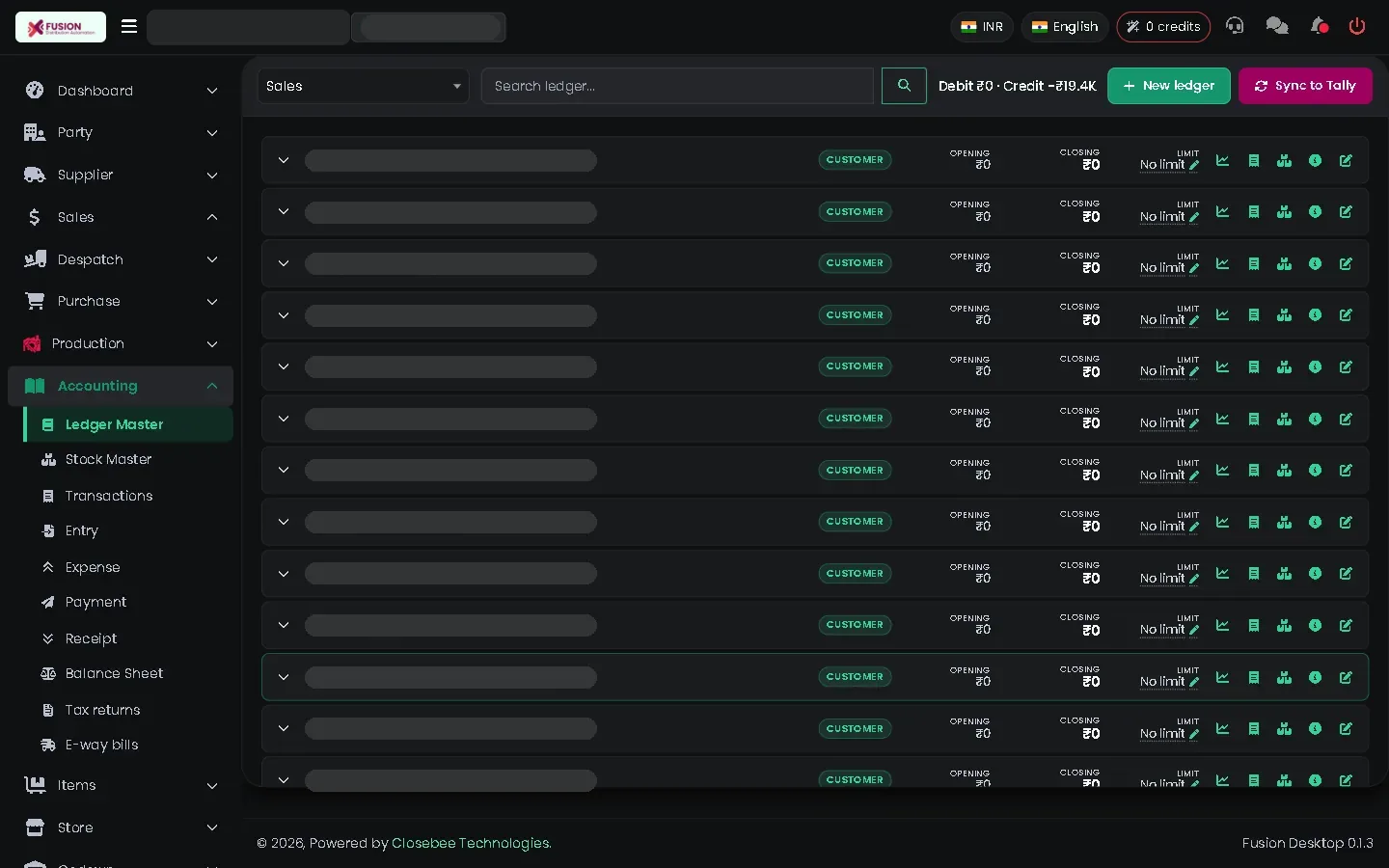Screen dimensions: 1389x868
Task: Open the chart icon in highlighted ledger row
Action: [1222, 677]
